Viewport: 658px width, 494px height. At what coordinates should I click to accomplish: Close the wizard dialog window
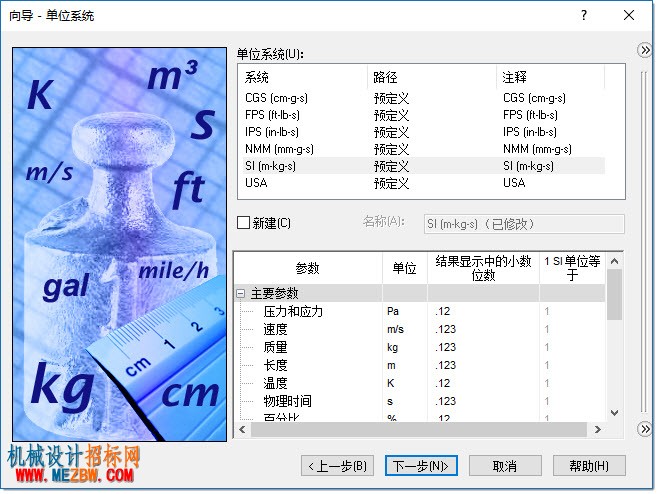[629, 16]
